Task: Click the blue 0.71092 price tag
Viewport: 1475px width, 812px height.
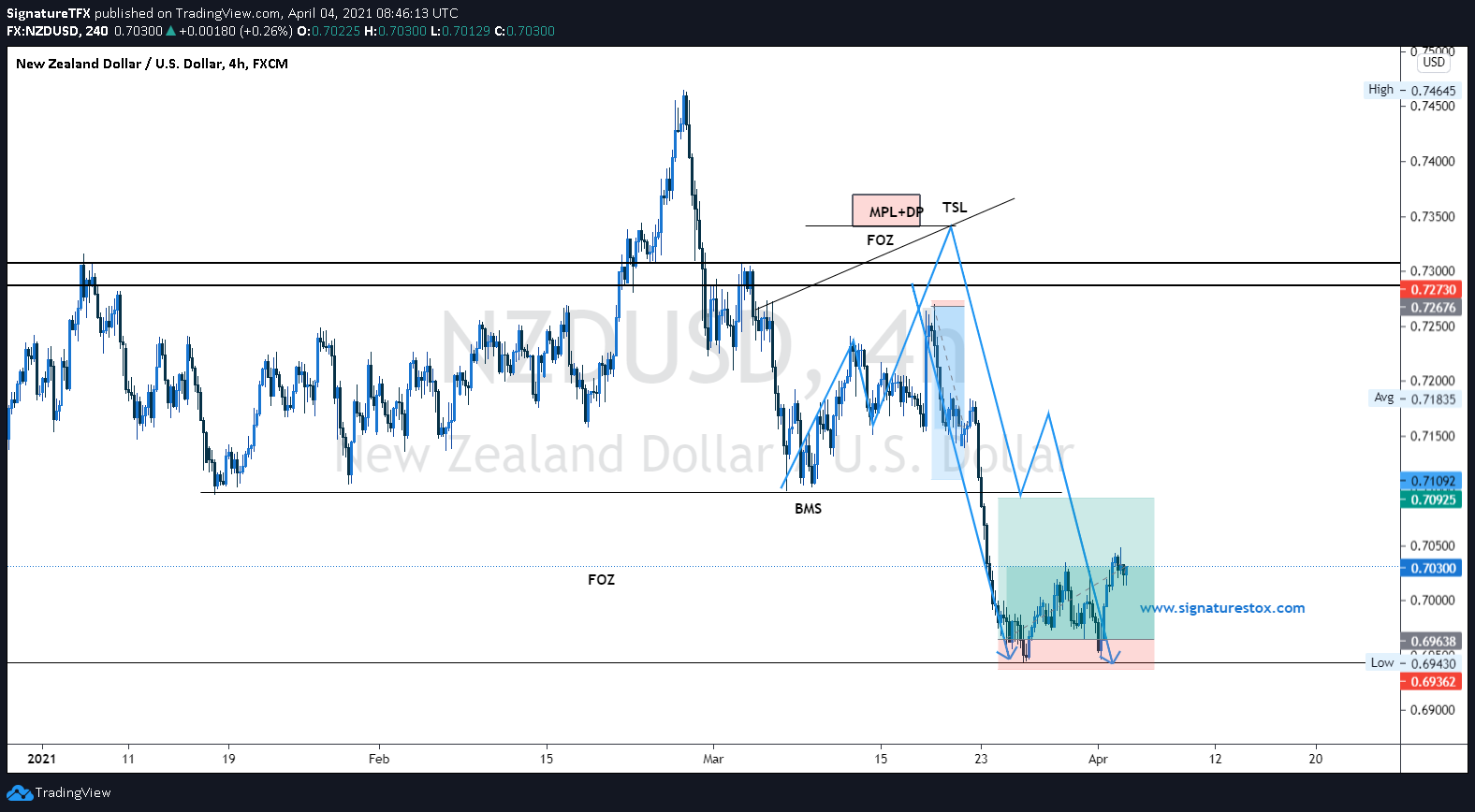Action: point(1433,482)
